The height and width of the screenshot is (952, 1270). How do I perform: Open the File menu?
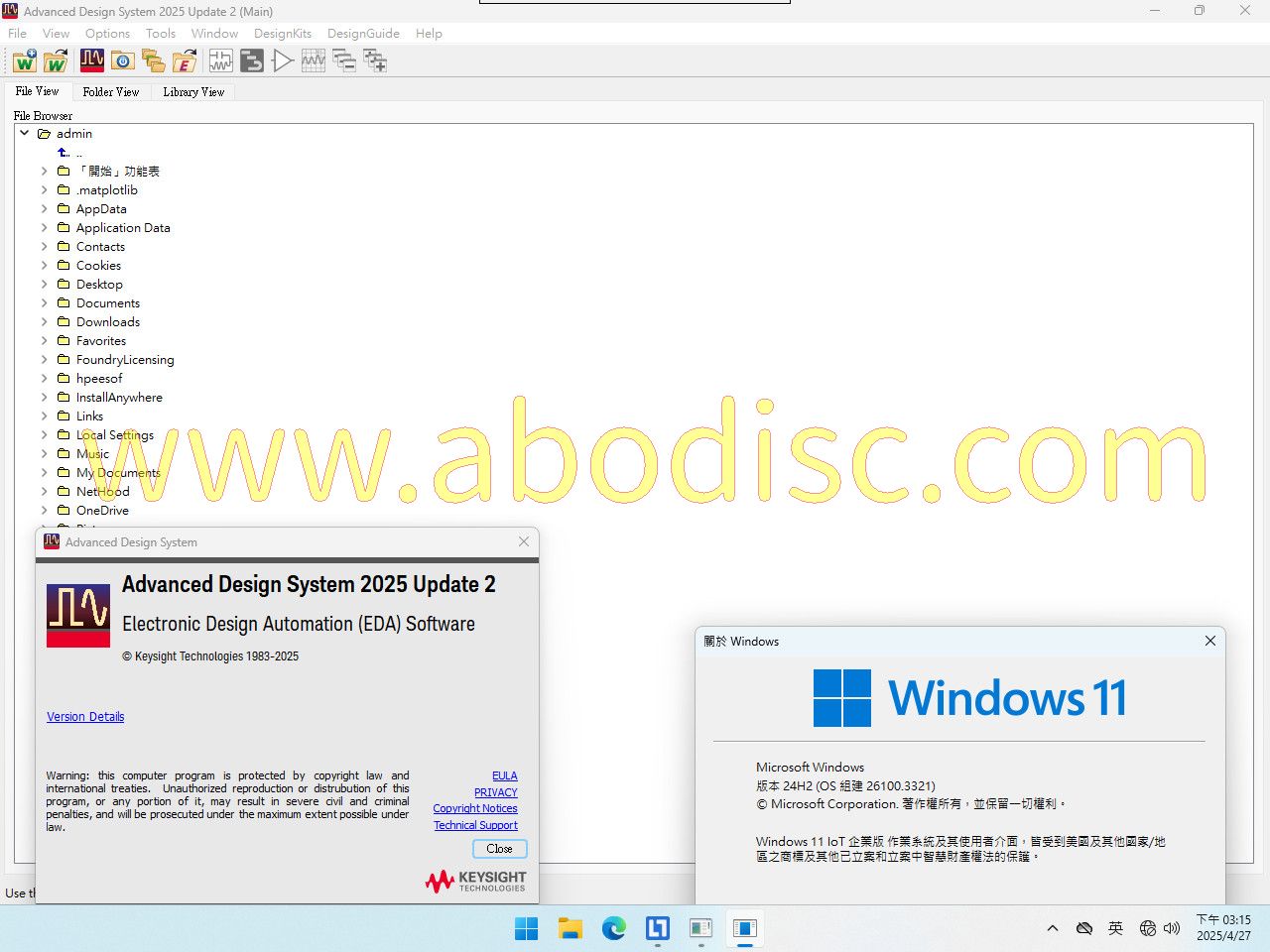click(18, 34)
